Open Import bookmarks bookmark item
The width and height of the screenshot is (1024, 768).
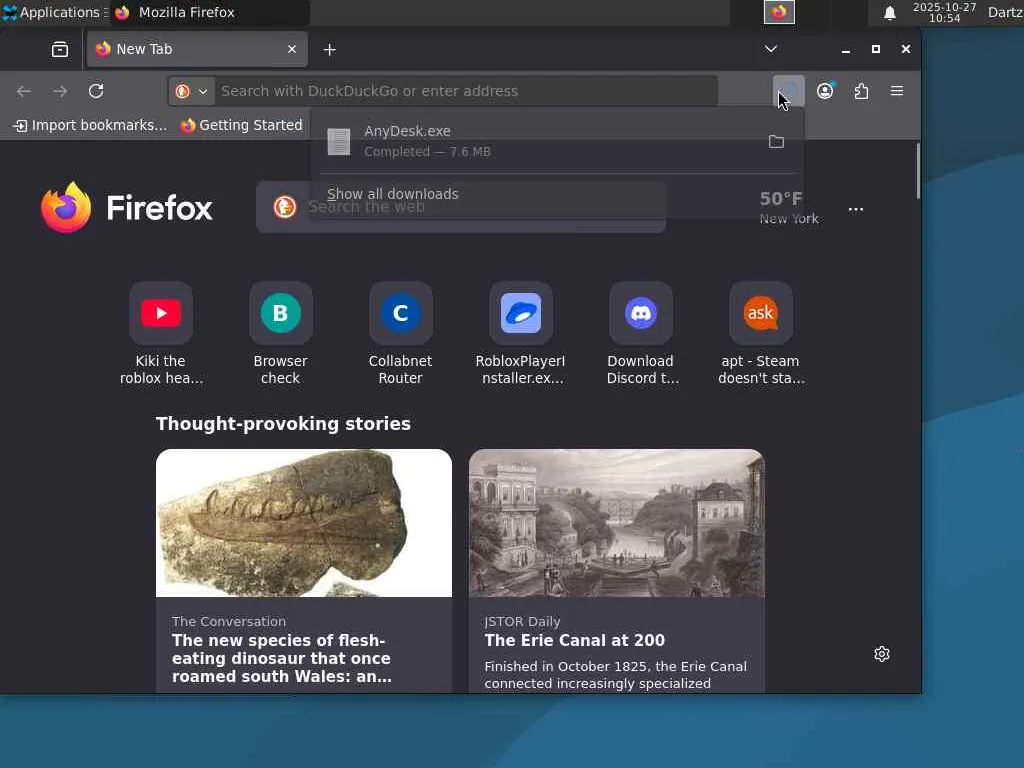[90, 125]
